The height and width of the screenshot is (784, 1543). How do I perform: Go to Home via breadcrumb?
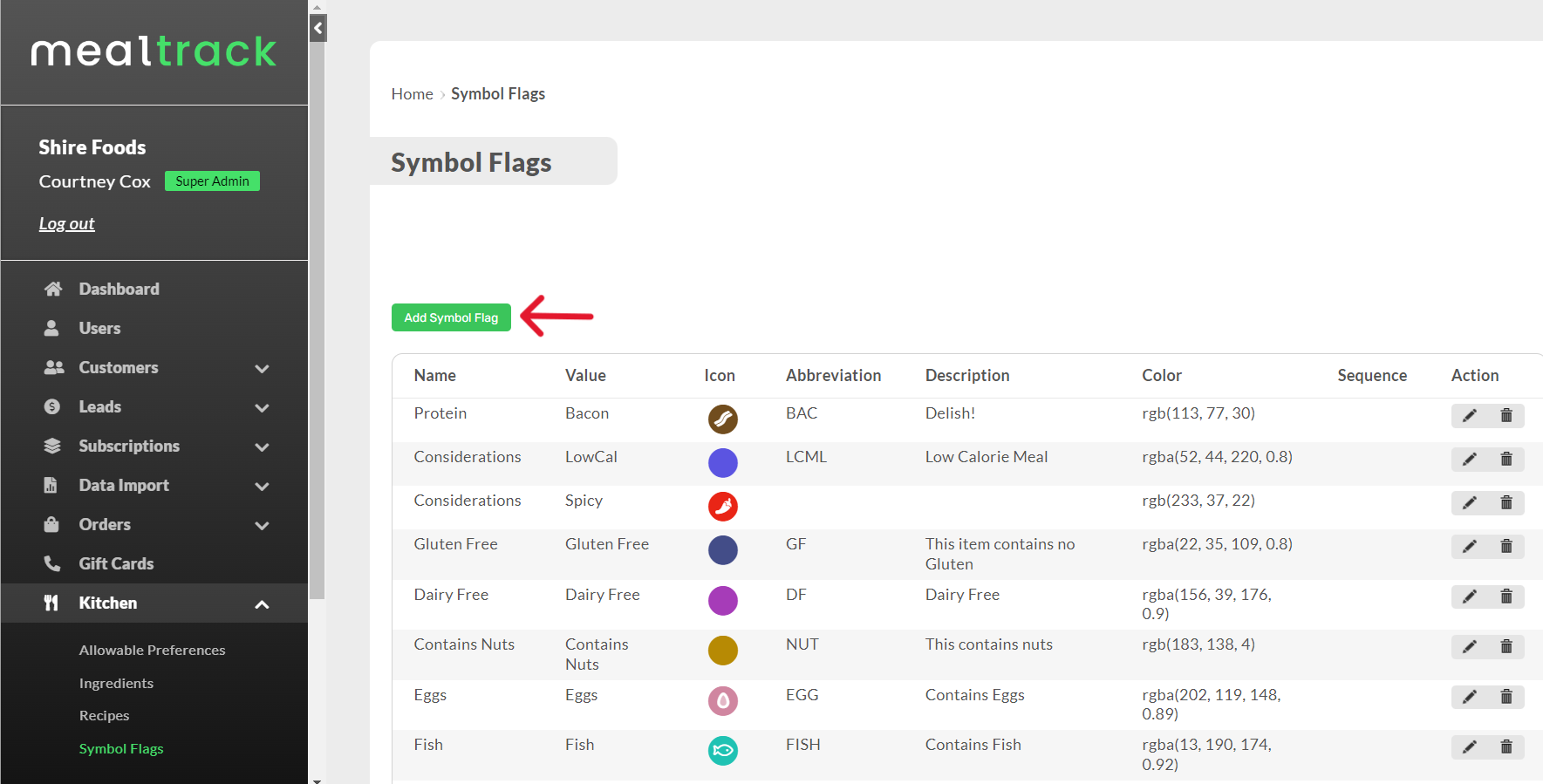pyautogui.click(x=412, y=94)
